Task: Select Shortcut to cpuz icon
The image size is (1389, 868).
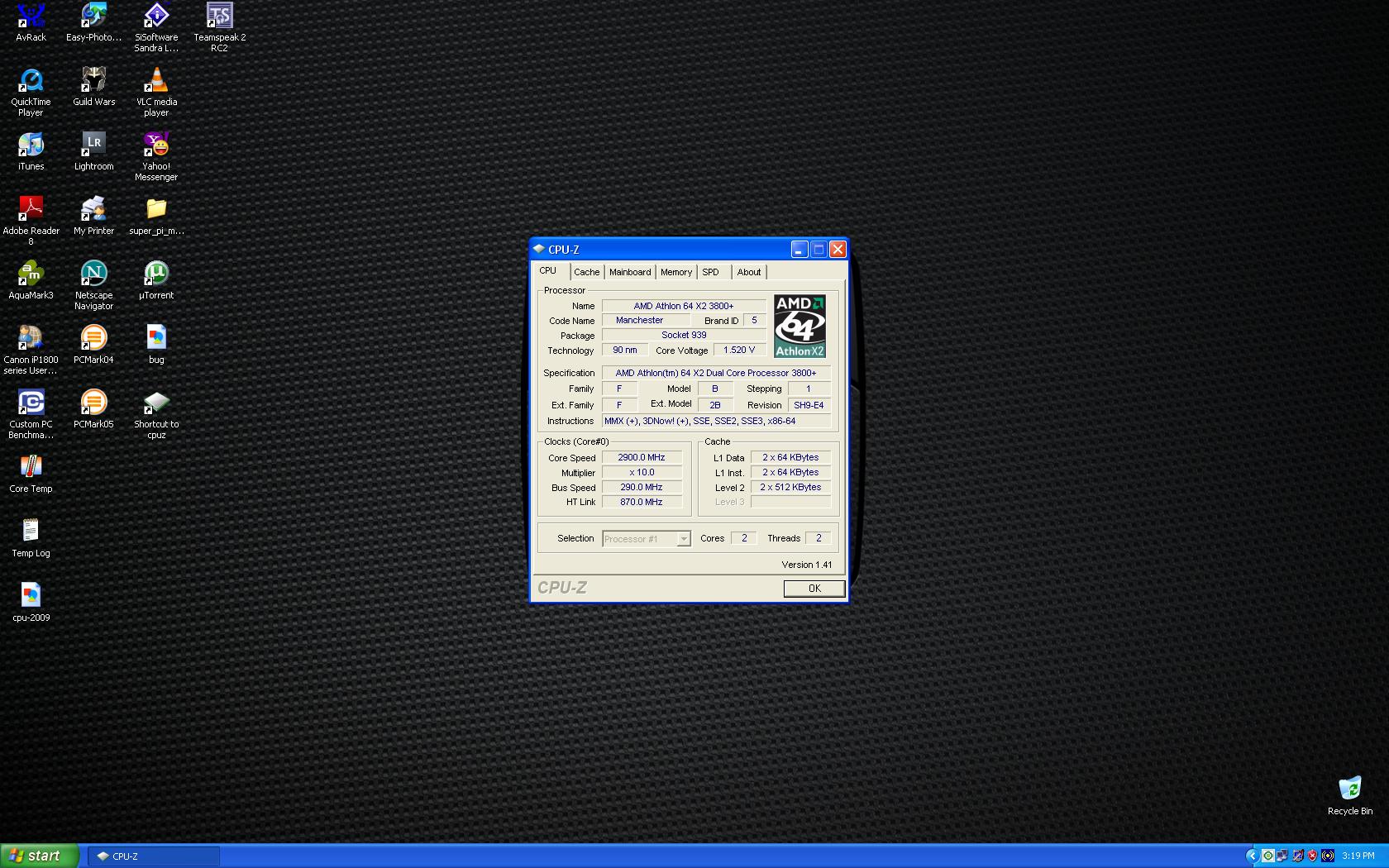Action: click(x=156, y=414)
